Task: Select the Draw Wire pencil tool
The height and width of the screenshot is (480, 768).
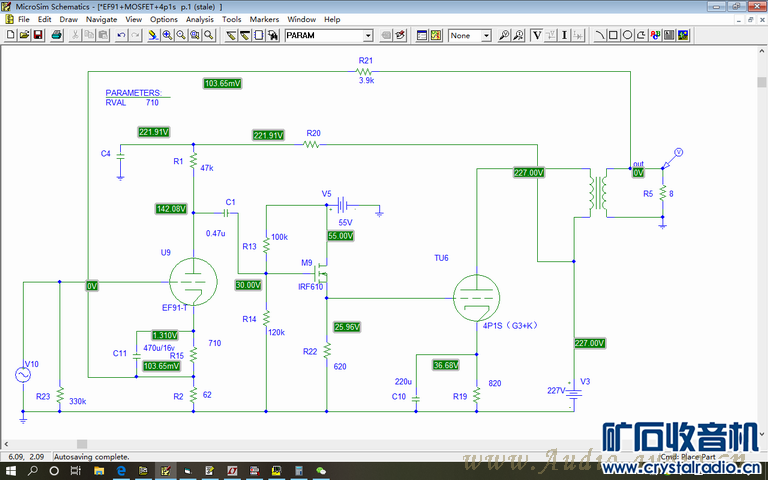Action: [230, 35]
